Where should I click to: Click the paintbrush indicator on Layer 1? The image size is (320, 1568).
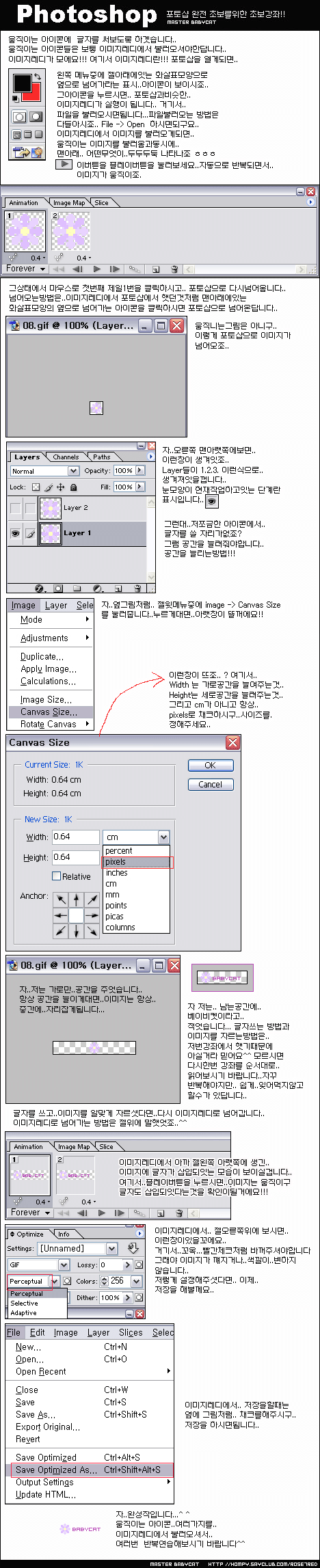(30, 533)
